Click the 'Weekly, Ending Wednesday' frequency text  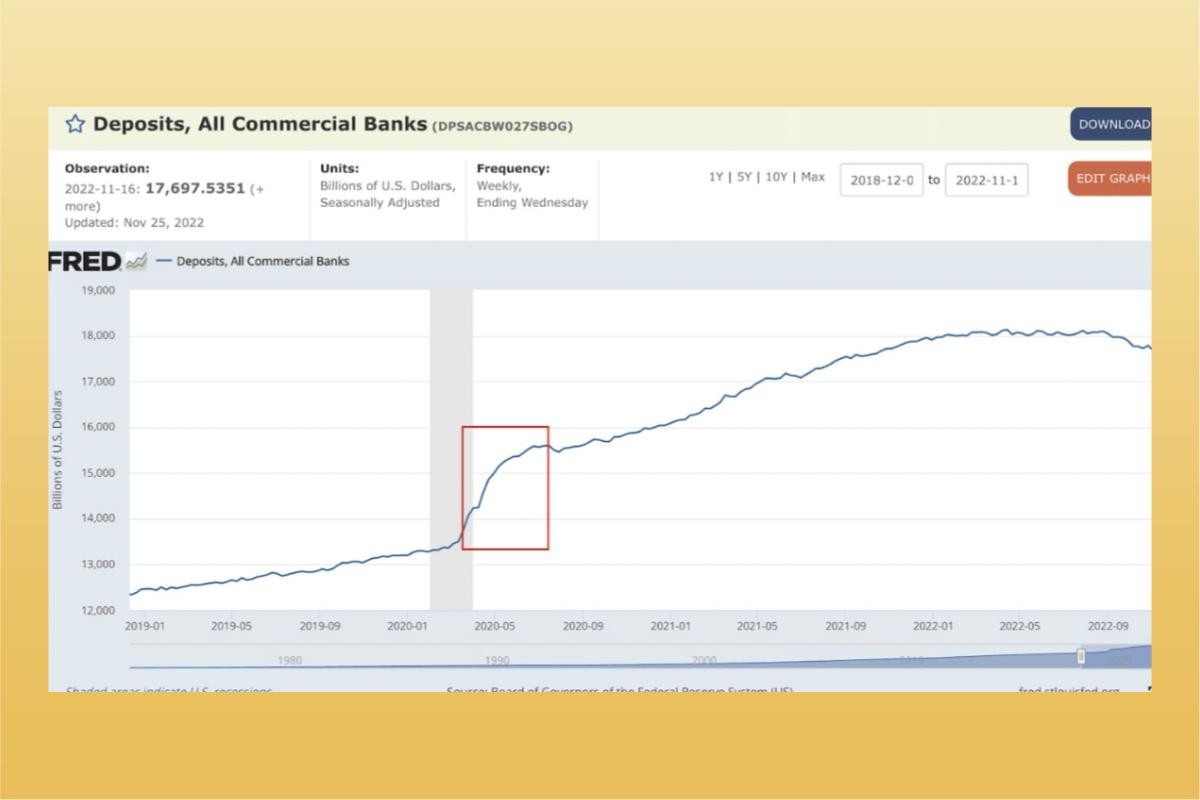[x=532, y=194]
